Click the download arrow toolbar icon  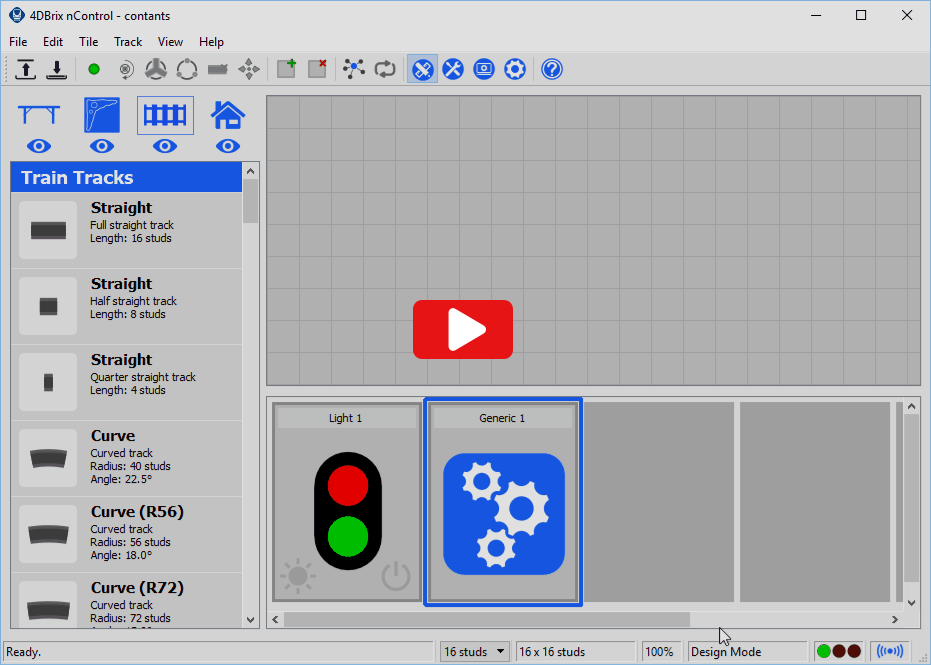[57, 69]
